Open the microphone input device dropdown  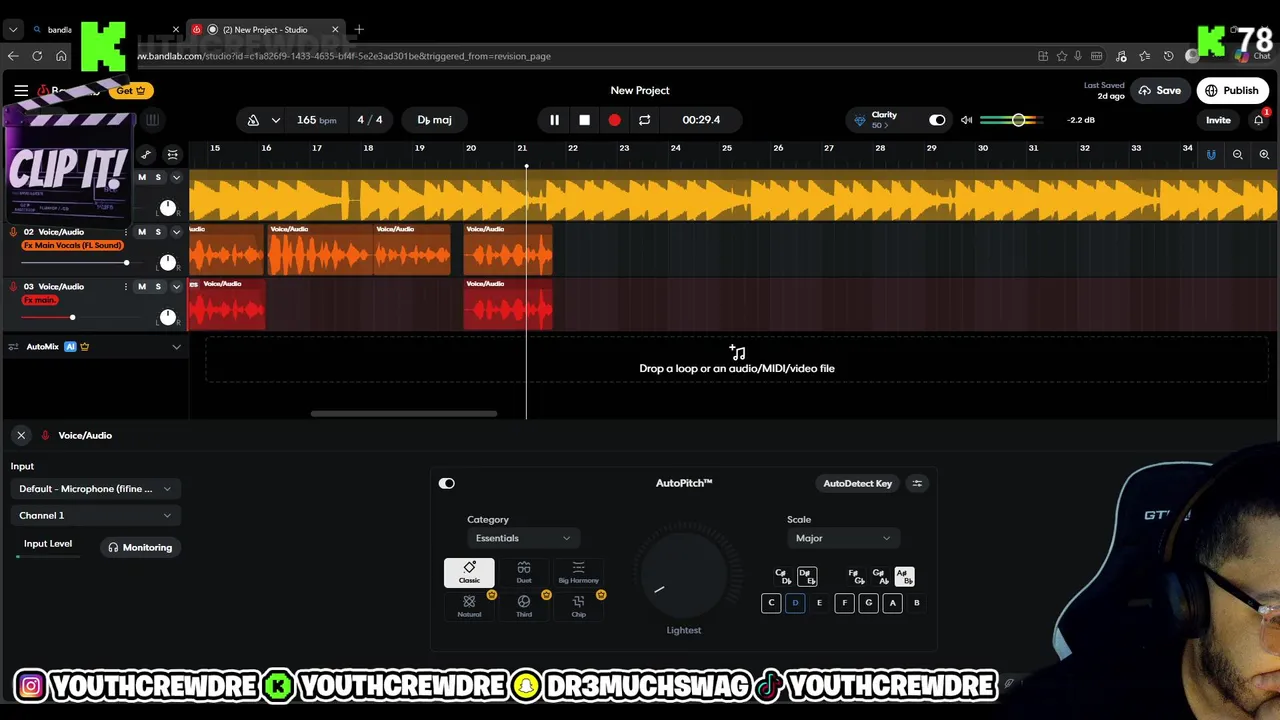[x=95, y=489]
